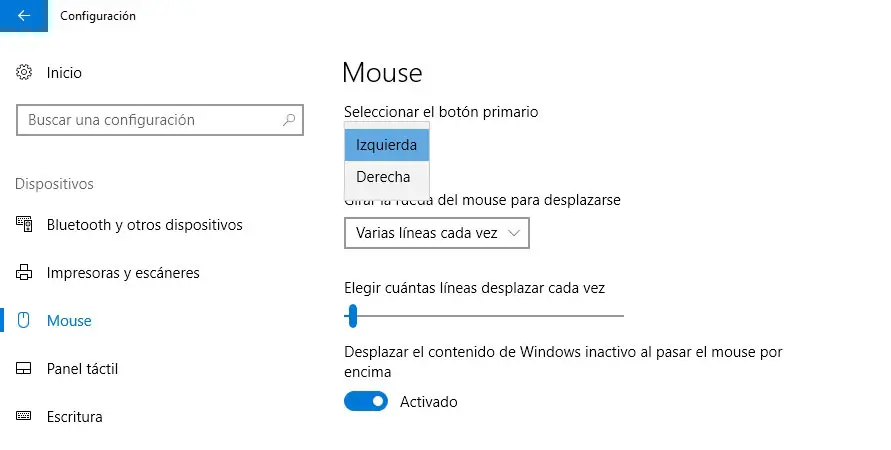Go to Impresoras y escáneres settings
891x450 pixels.
(x=123, y=273)
